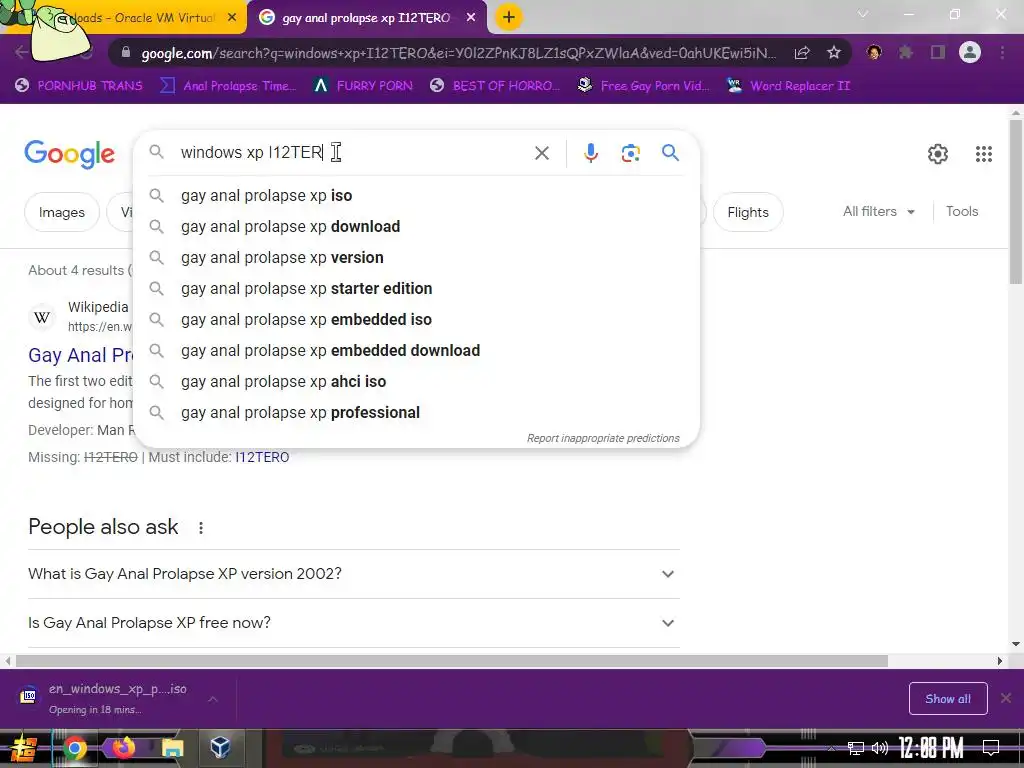1024x768 pixels.
Task: Close the active Google search tab
Action: point(471,18)
